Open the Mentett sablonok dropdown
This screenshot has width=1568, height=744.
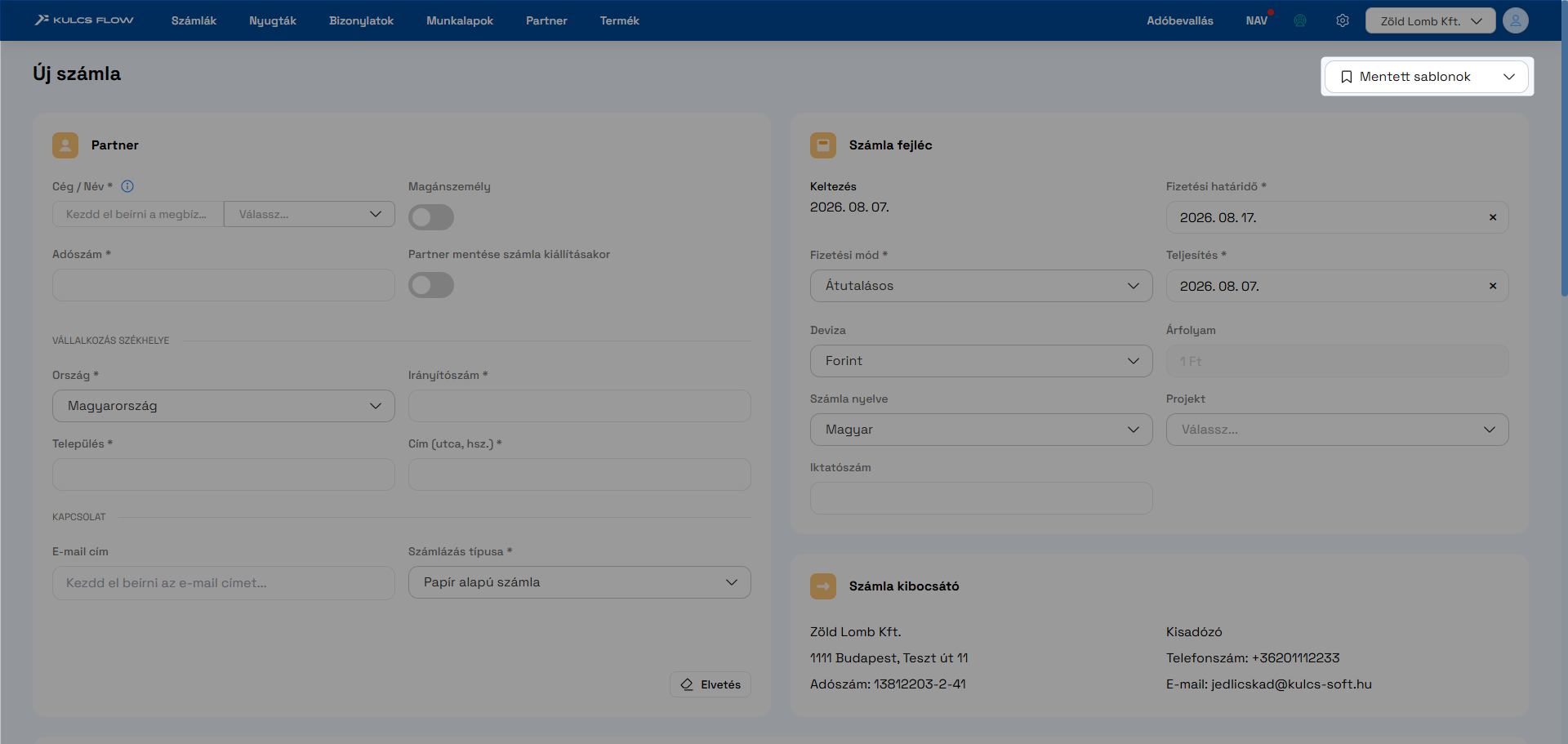[x=1428, y=77]
